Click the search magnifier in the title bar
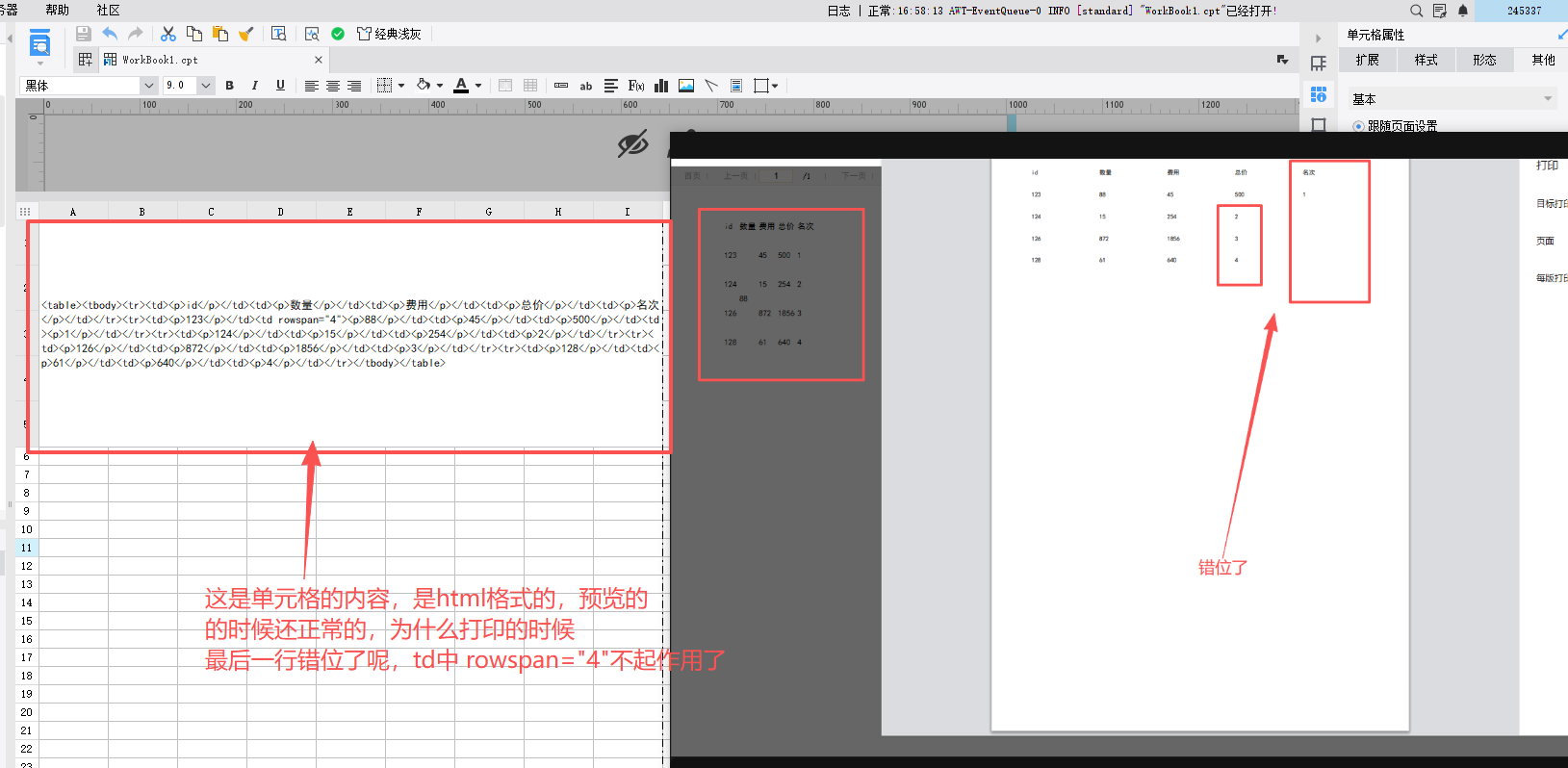1568x768 pixels. point(1416,11)
